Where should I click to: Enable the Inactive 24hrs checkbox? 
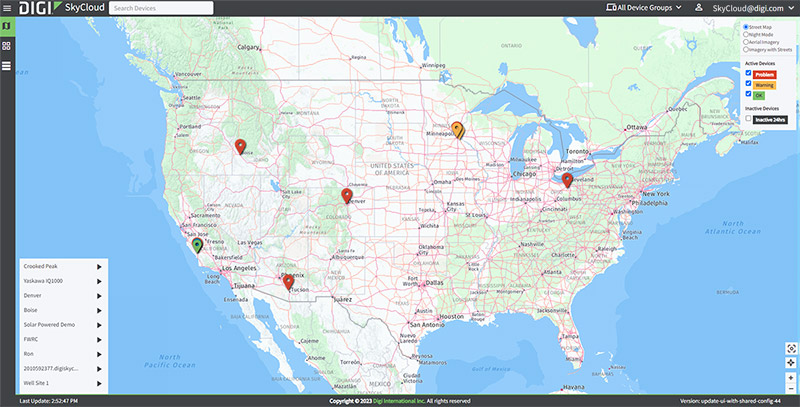click(x=748, y=119)
